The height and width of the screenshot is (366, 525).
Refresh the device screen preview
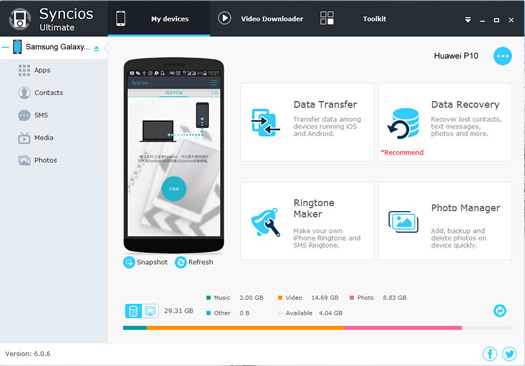[x=194, y=262]
